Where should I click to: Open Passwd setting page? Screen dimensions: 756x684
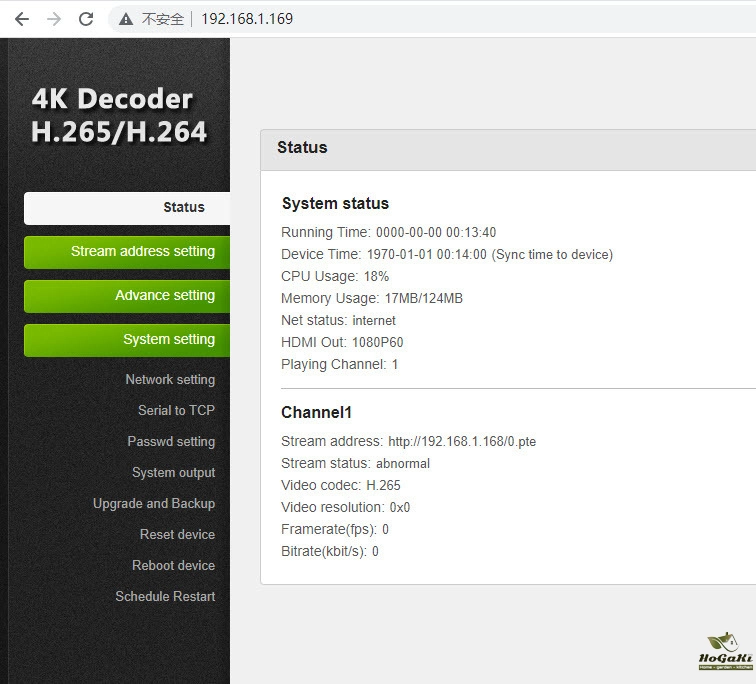pyautogui.click(x=171, y=442)
